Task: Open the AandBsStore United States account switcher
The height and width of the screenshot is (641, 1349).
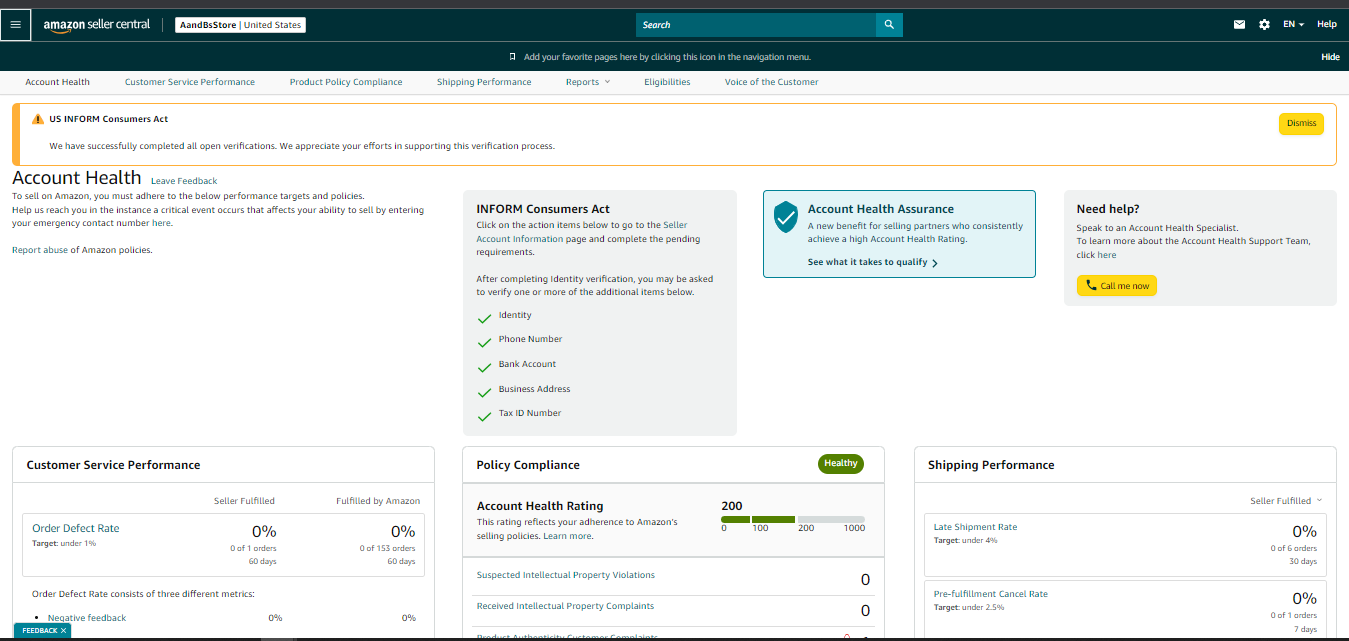Action: point(240,25)
